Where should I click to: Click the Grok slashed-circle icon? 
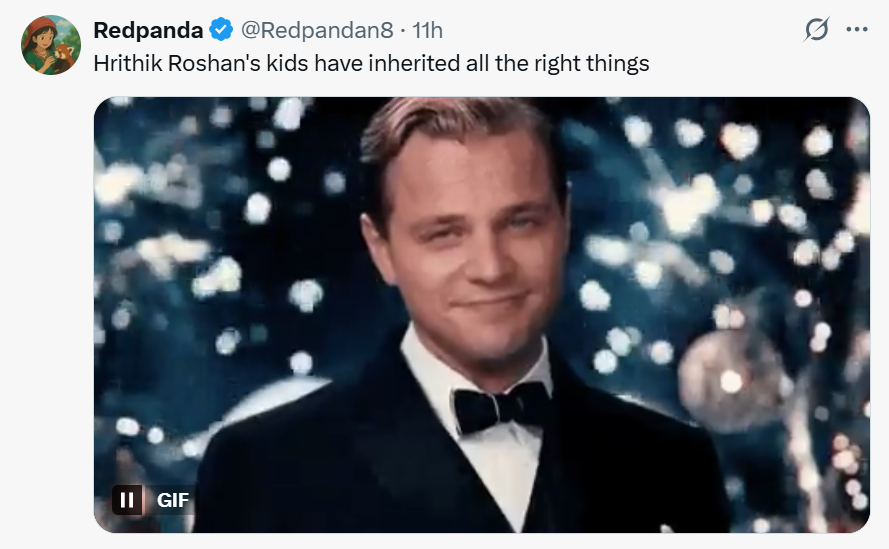[817, 30]
